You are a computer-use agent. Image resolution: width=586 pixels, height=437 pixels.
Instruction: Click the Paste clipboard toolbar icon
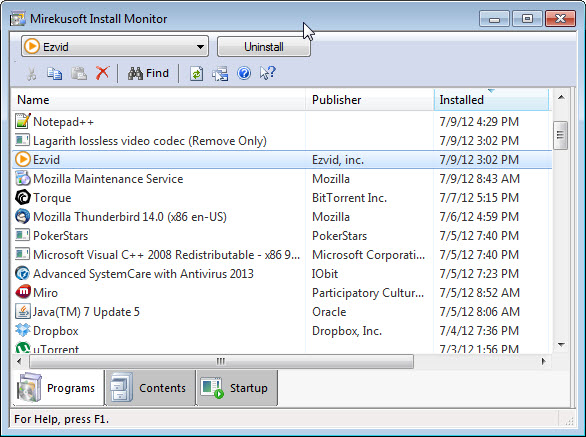tap(79, 73)
